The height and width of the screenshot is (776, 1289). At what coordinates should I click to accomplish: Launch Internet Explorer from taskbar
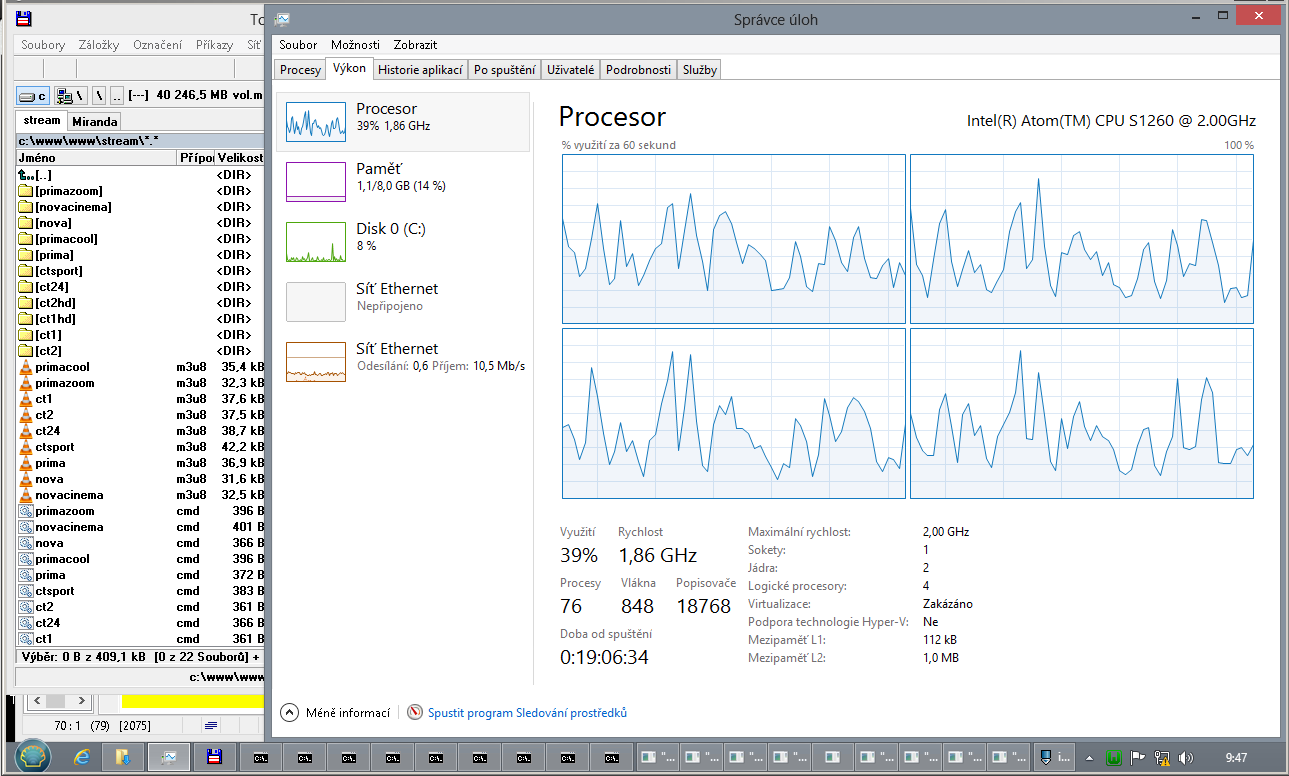[81, 757]
